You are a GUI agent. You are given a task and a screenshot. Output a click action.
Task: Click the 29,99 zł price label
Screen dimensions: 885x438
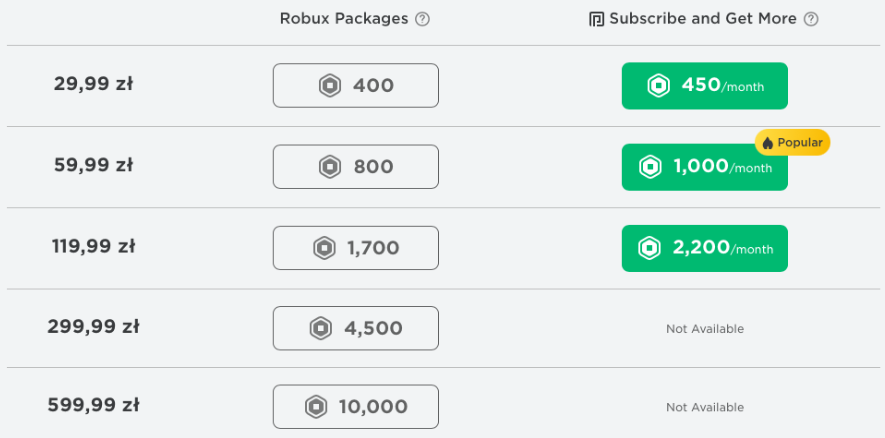(93, 85)
